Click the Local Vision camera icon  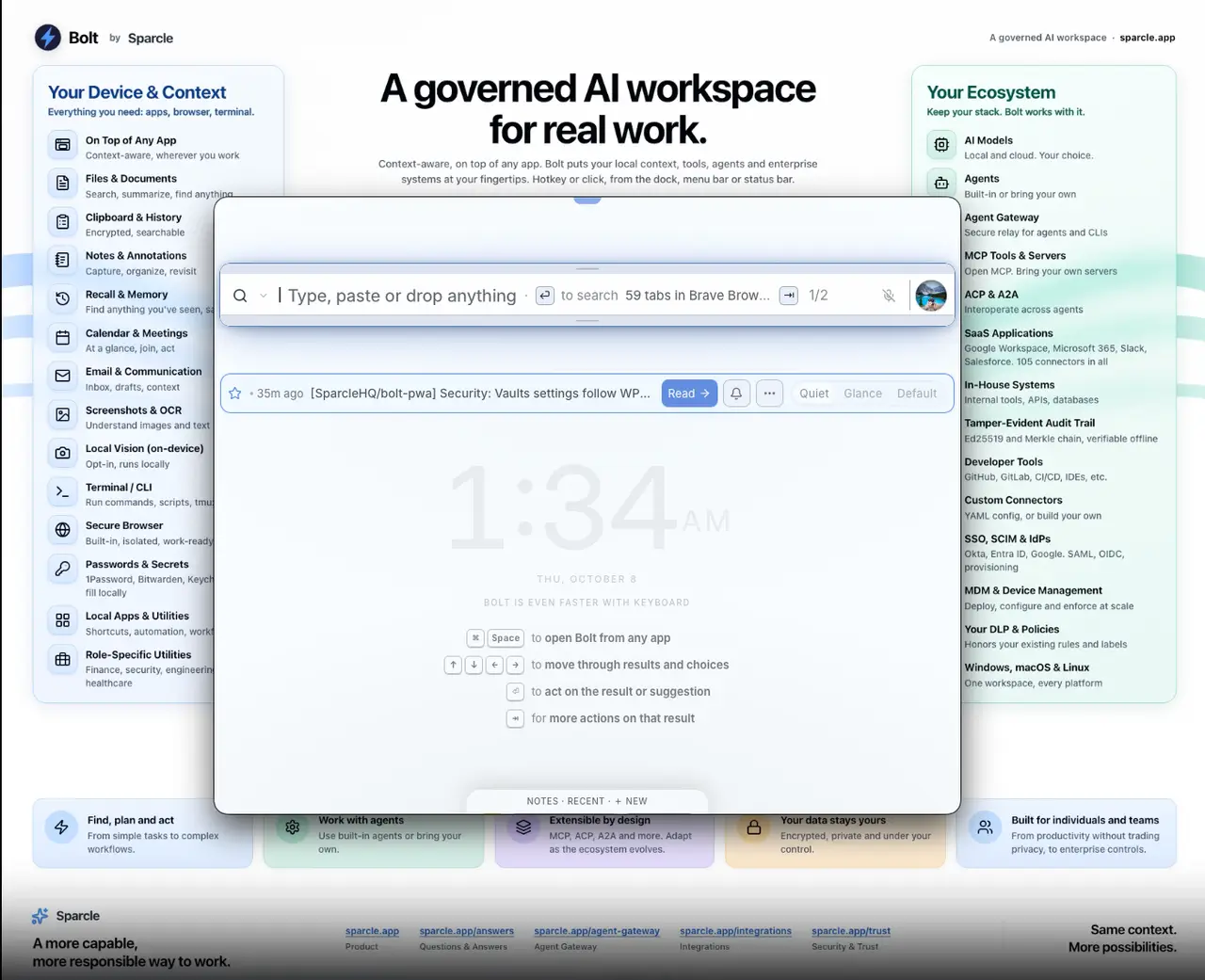[63, 453]
